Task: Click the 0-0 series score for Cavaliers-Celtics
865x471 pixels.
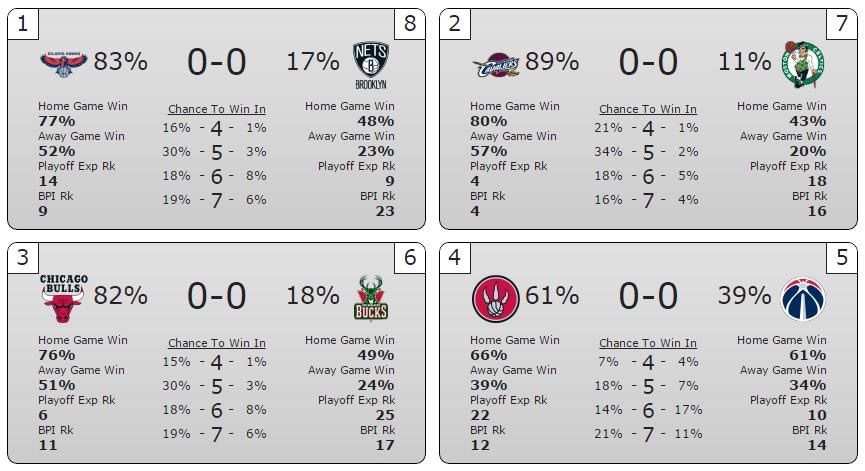Action: tap(648, 62)
